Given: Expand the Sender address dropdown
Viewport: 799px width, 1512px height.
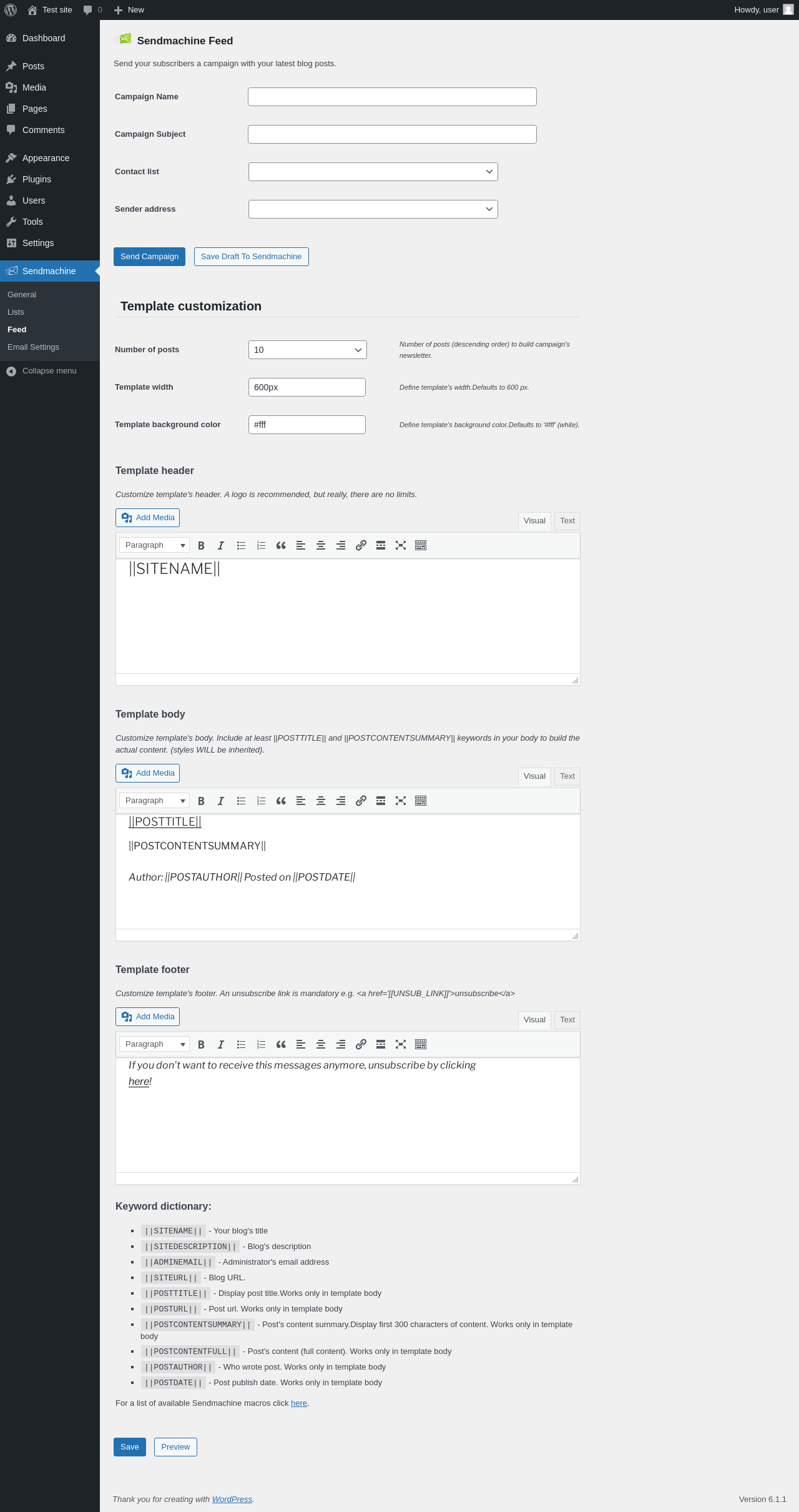Looking at the screenshot, I should tap(373, 209).
